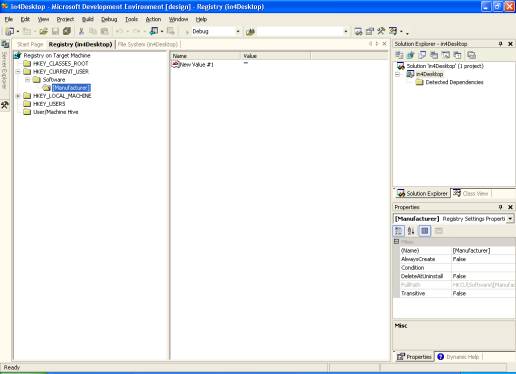516x374 pixels.
Task: Click Registry Editor icon in Solution Explorer
Action: 411,55
